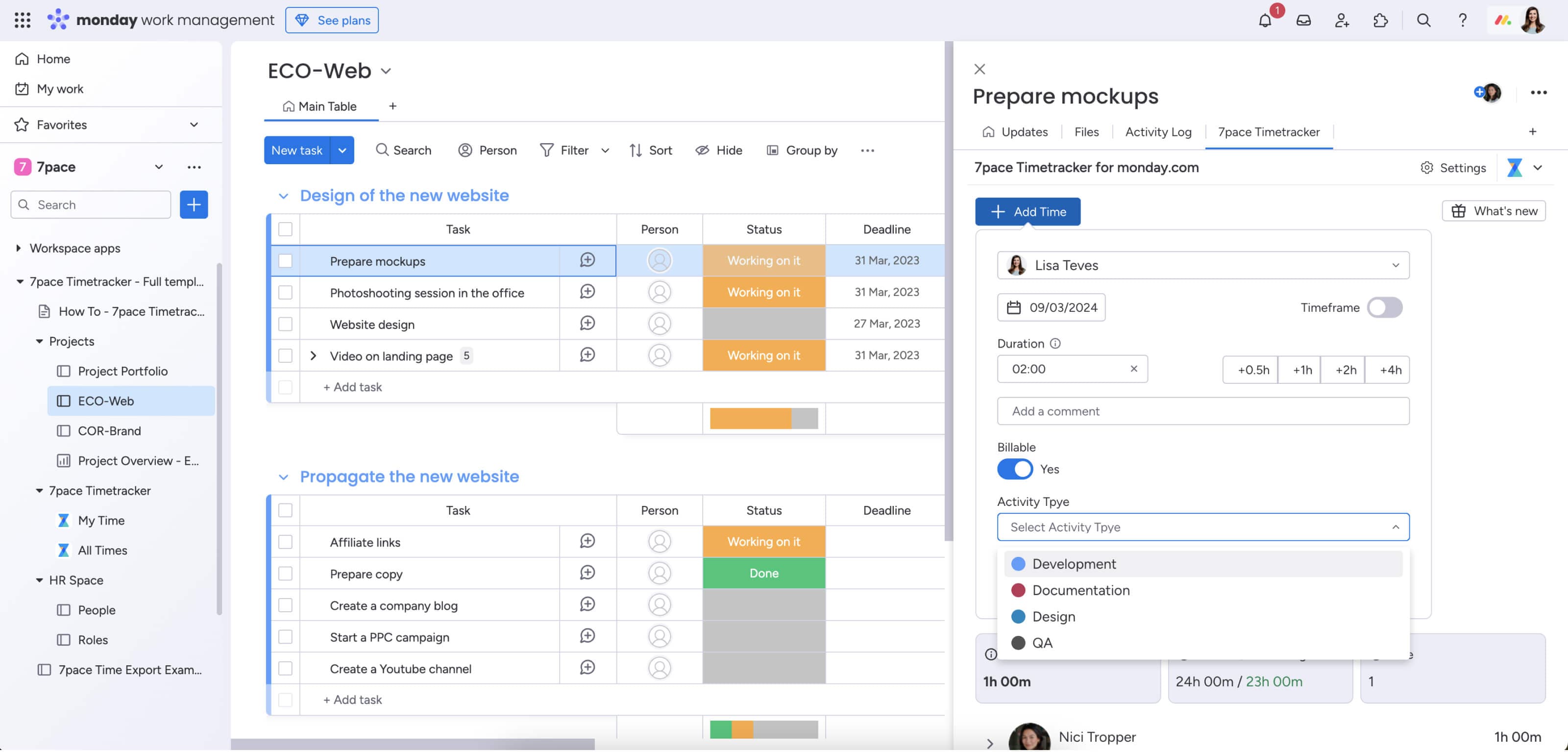Click the Prepare copy Done status cell
1568x752 pixels.
coord(763,574)
